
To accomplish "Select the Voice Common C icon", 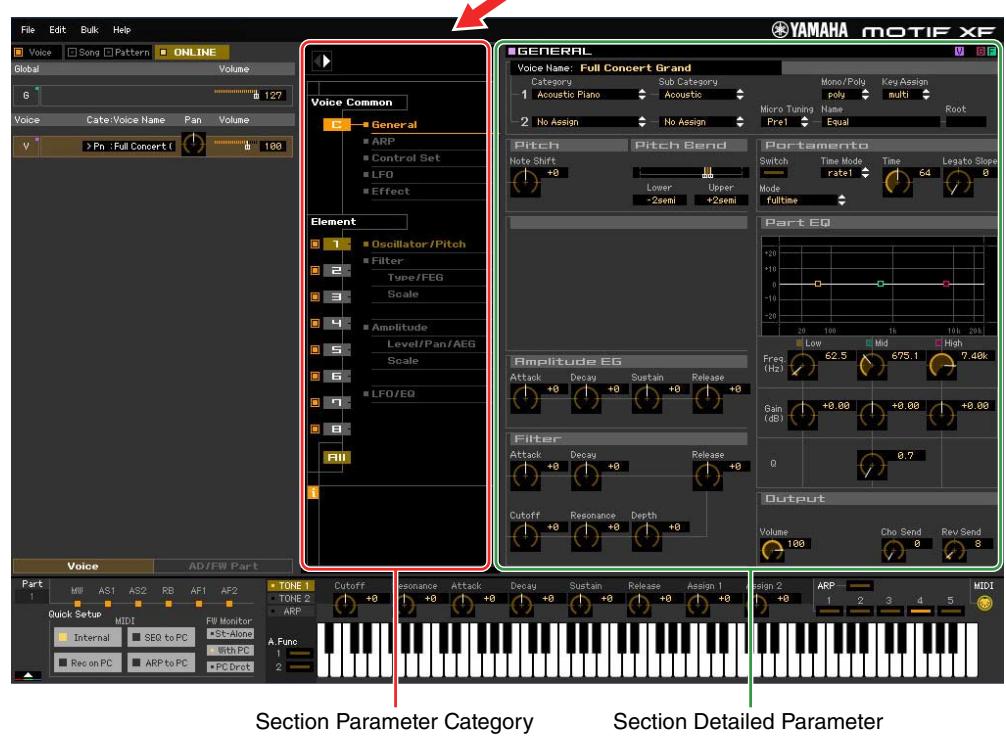I will tap(336, 124).
